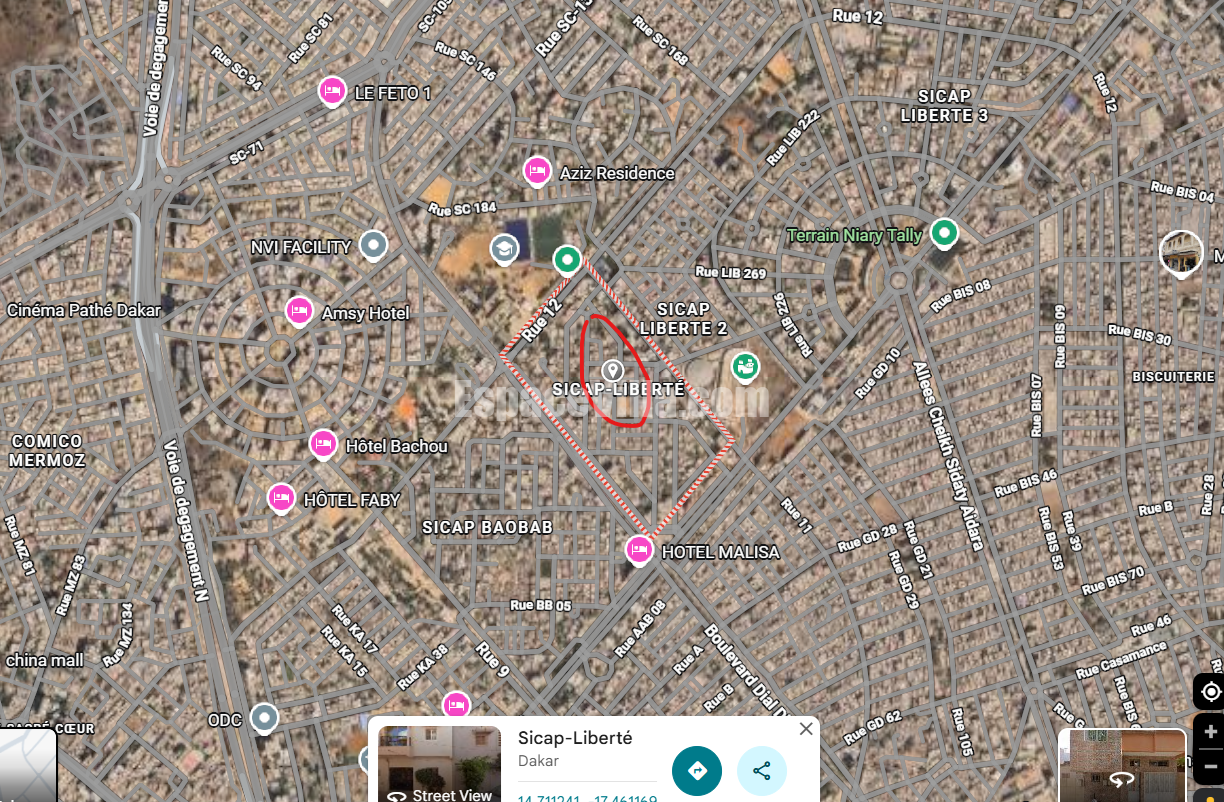Viewport: 1224px width, 802px height.
Task: Click the Terrain Niary Tally green marker
Action: (x=944, y=233)
